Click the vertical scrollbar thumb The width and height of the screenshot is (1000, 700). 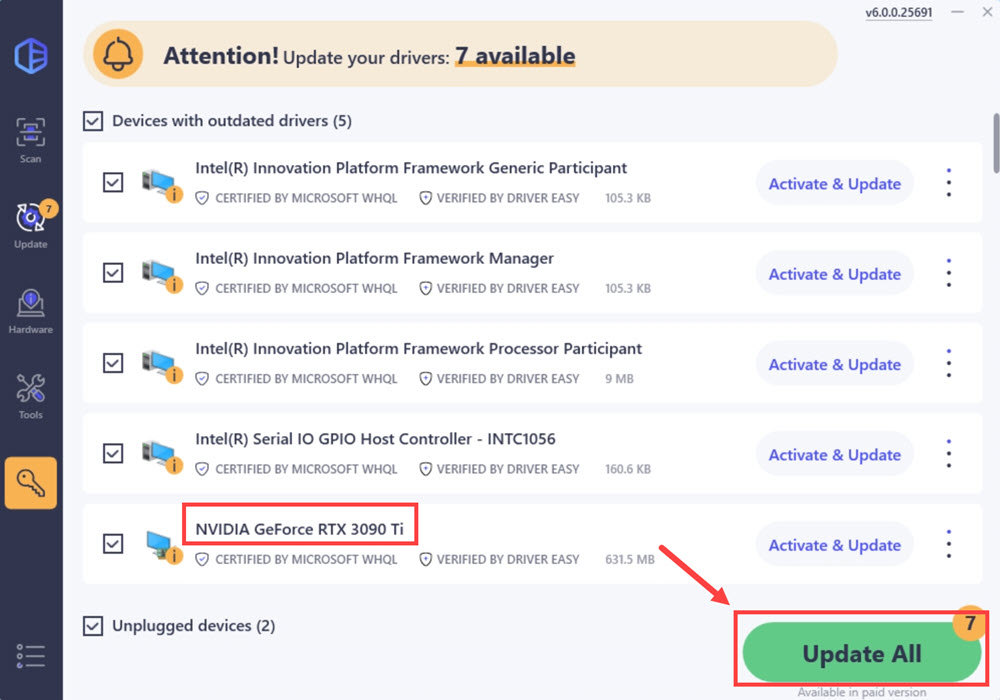coord(995,142)
